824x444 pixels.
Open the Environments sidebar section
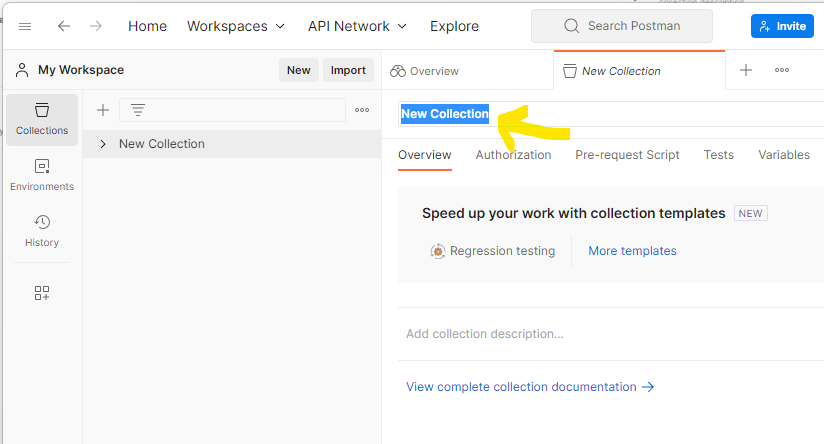click(x=42, y=175)
